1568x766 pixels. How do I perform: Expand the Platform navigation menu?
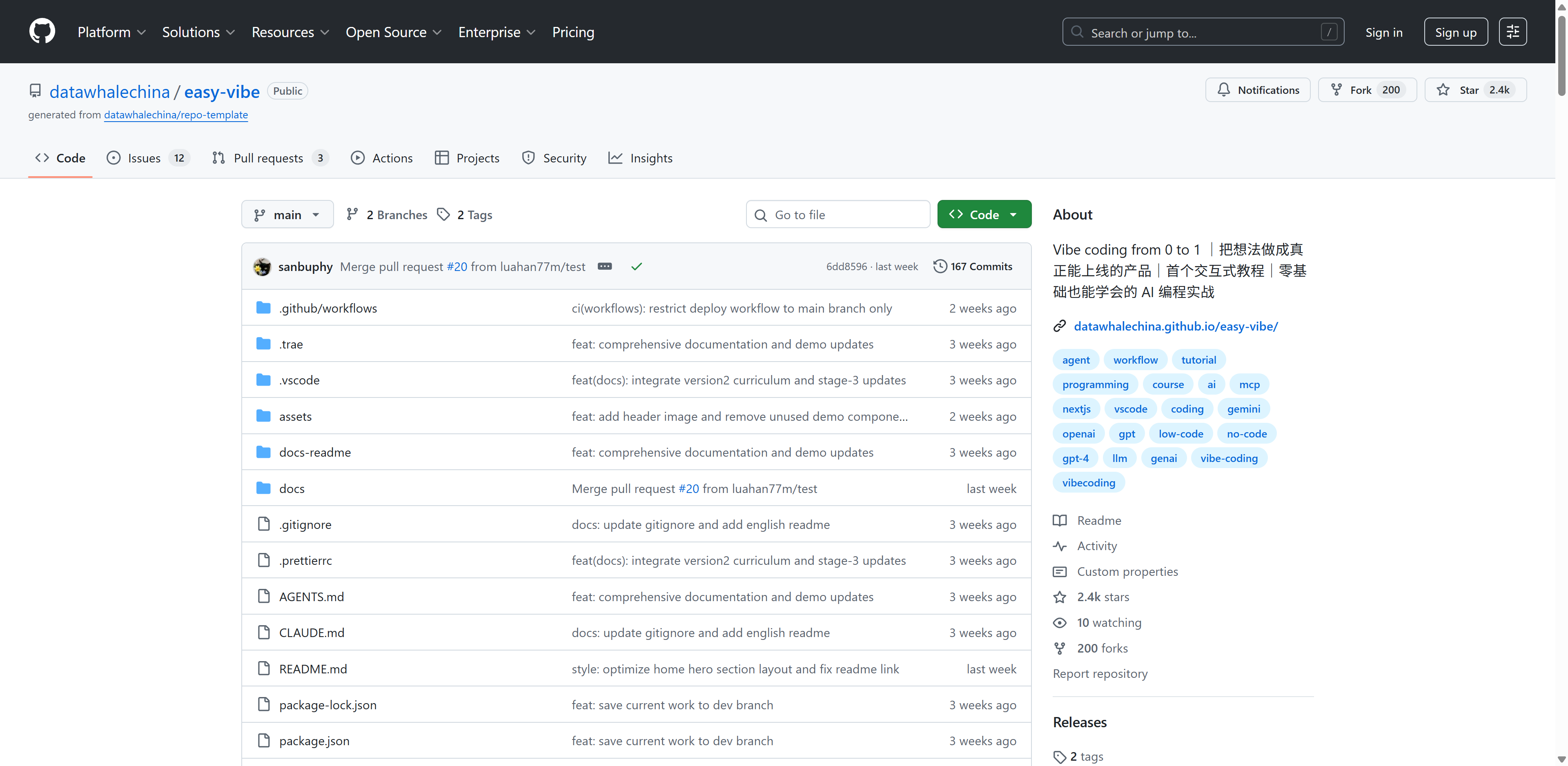point(111,32)
